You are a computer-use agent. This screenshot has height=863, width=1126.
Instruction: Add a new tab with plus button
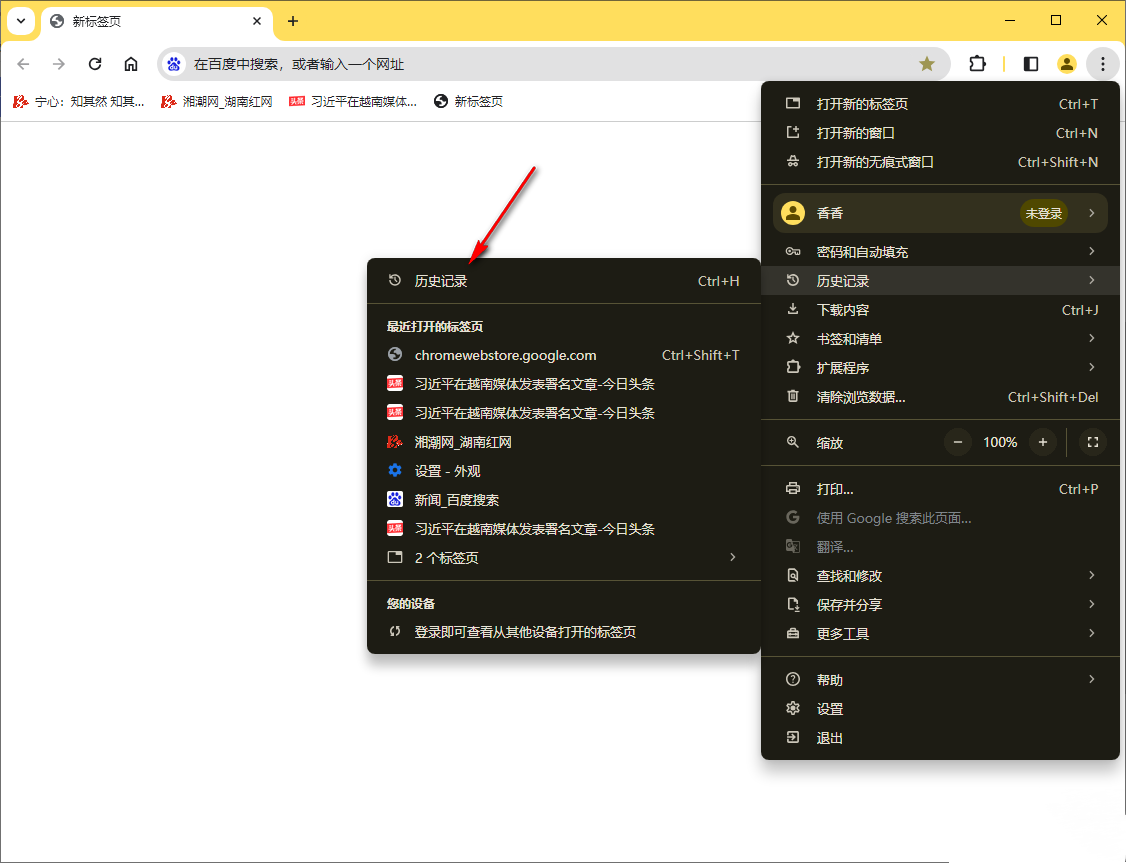point(292,21)
